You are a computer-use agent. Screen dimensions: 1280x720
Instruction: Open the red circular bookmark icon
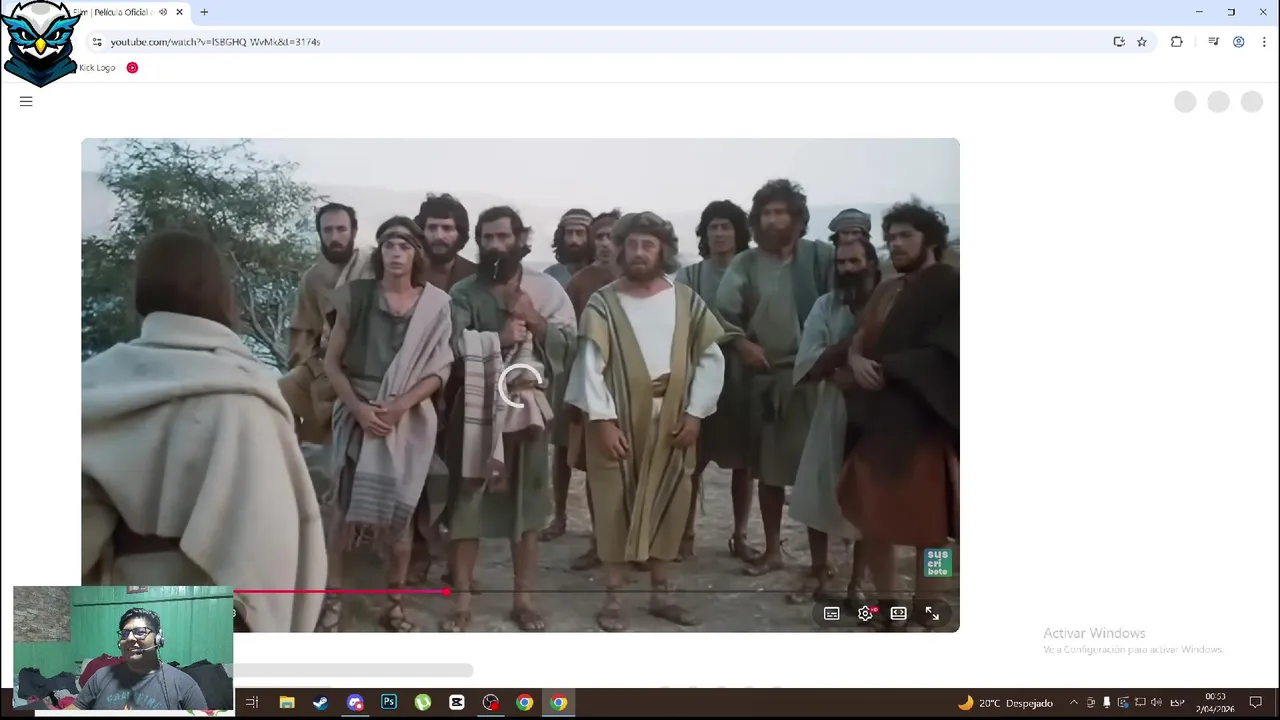point(132,68)
